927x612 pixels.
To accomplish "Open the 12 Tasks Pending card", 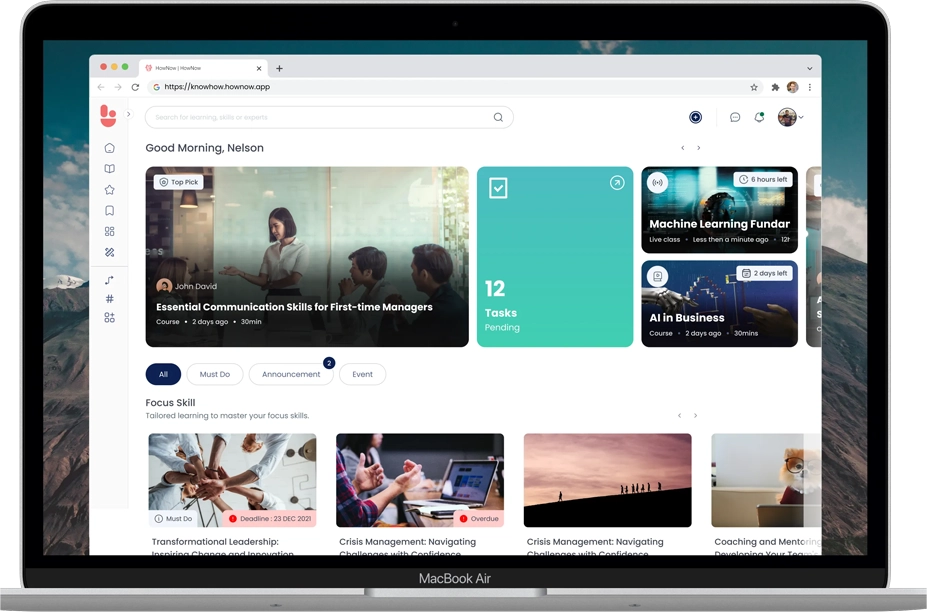I will [555, 257].
